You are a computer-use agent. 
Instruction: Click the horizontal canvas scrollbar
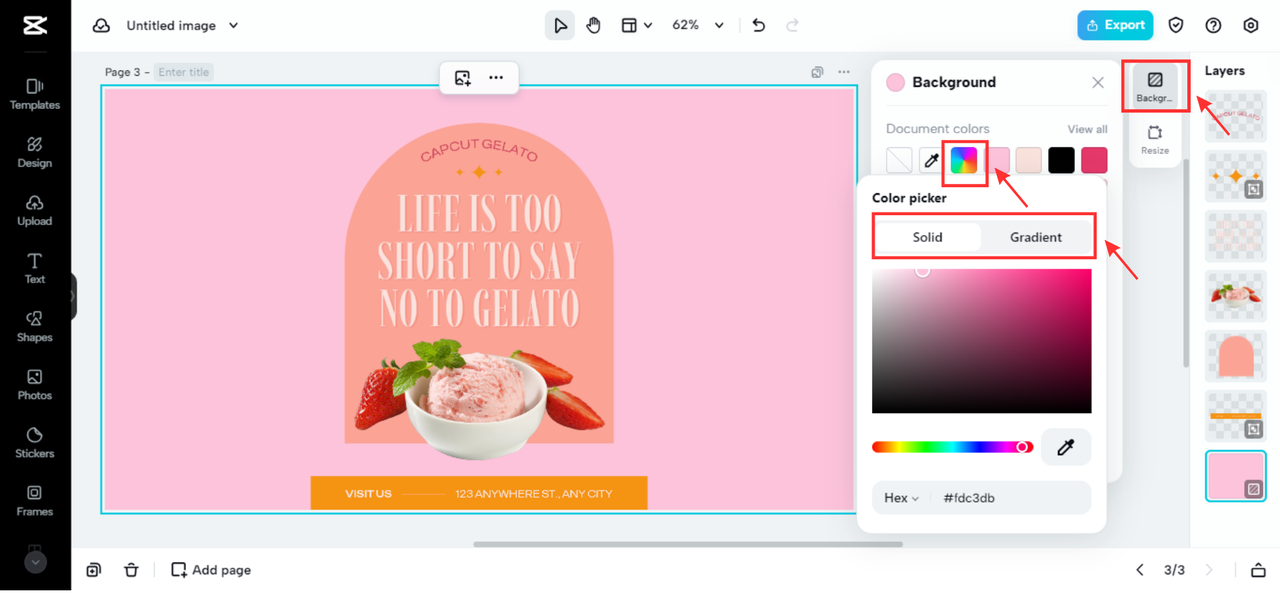click(688, 544)
